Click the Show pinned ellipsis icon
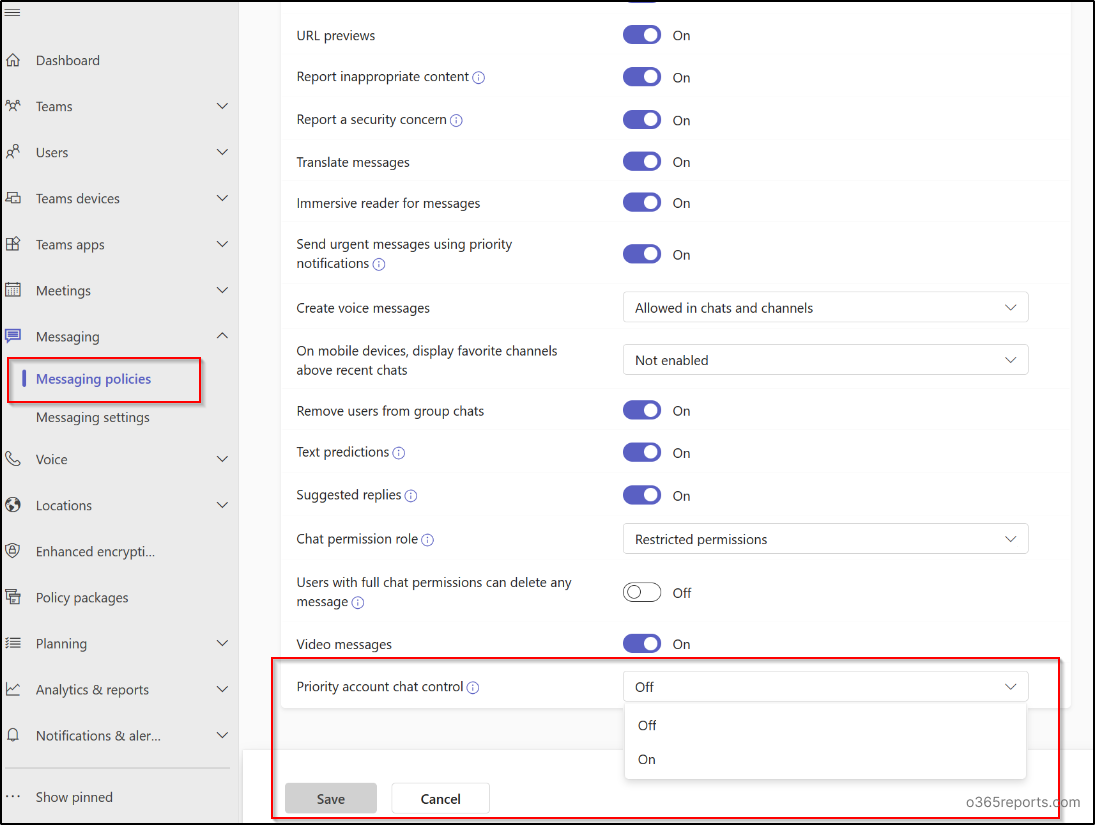Screen dimensions: 1095x825 (13, 797)
